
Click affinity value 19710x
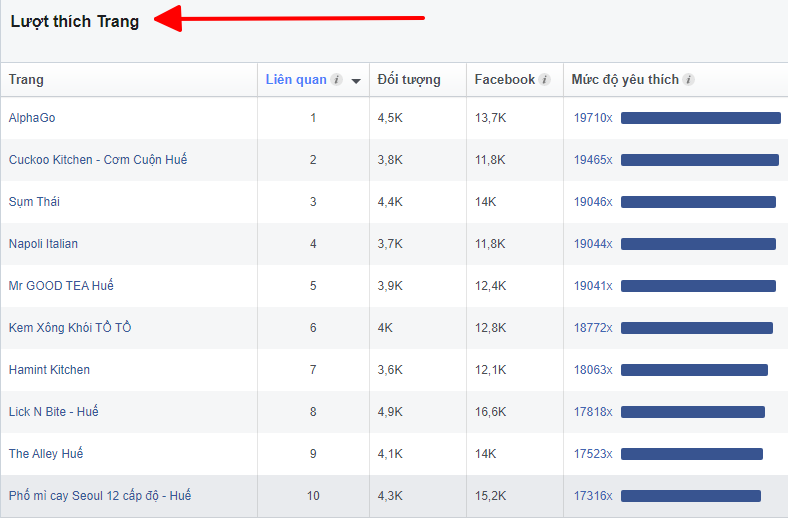click(593, 118)
